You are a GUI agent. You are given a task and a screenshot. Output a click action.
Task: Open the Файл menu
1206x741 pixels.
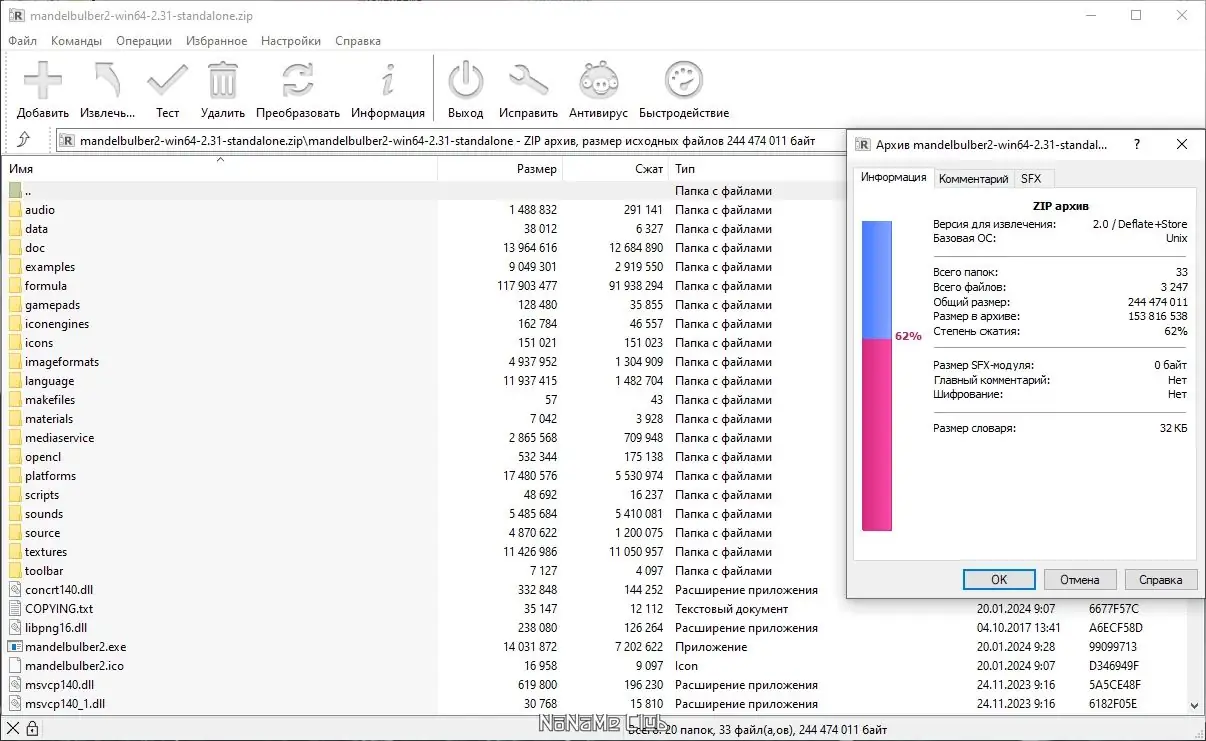22,41
